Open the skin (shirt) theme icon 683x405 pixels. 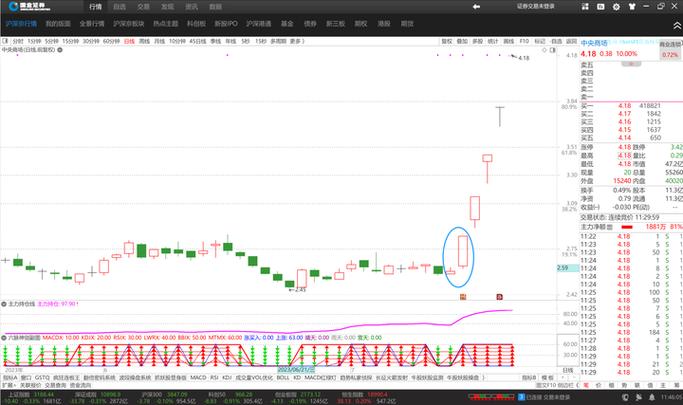632,7
